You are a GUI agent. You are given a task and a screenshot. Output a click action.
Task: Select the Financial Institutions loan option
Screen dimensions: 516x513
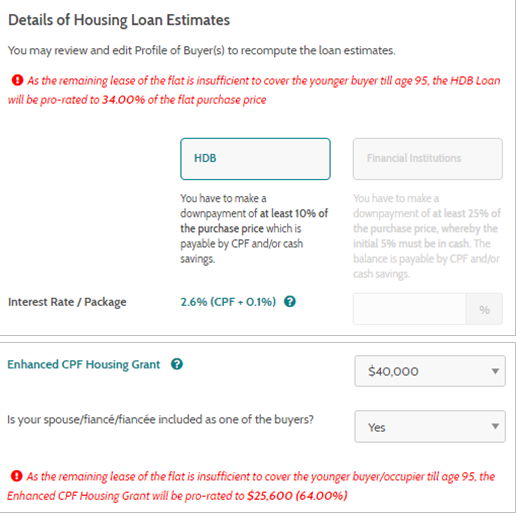coord(428,159)
